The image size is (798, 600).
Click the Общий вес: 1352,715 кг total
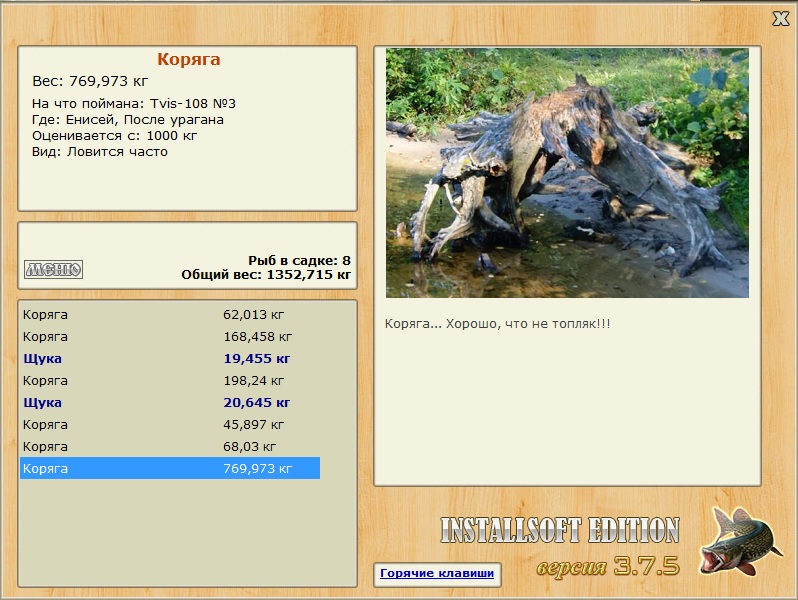(x=266, y=275)
